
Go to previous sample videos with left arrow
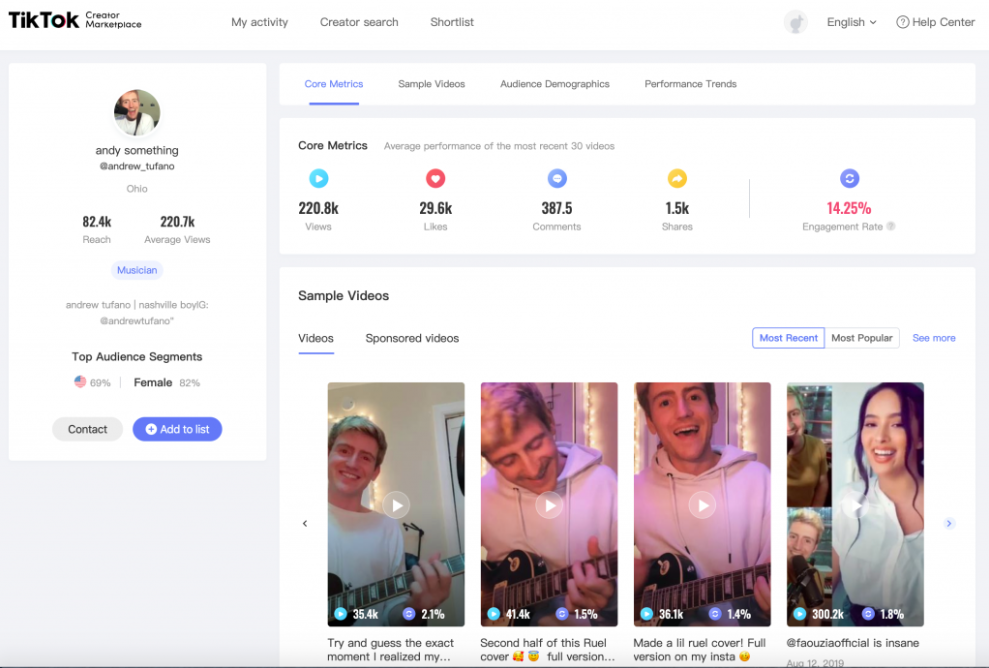click(x=305, y=523)
